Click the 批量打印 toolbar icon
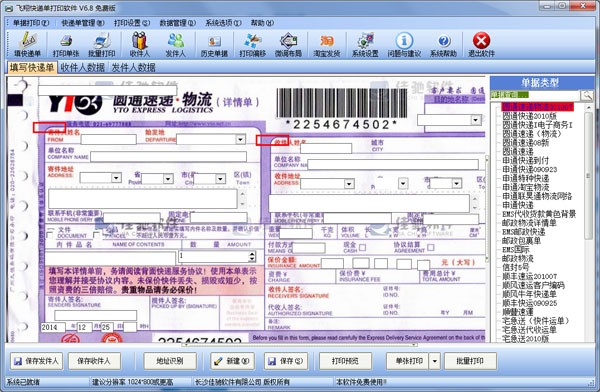The width and height of the screenshot is (600, 392). 102,44
